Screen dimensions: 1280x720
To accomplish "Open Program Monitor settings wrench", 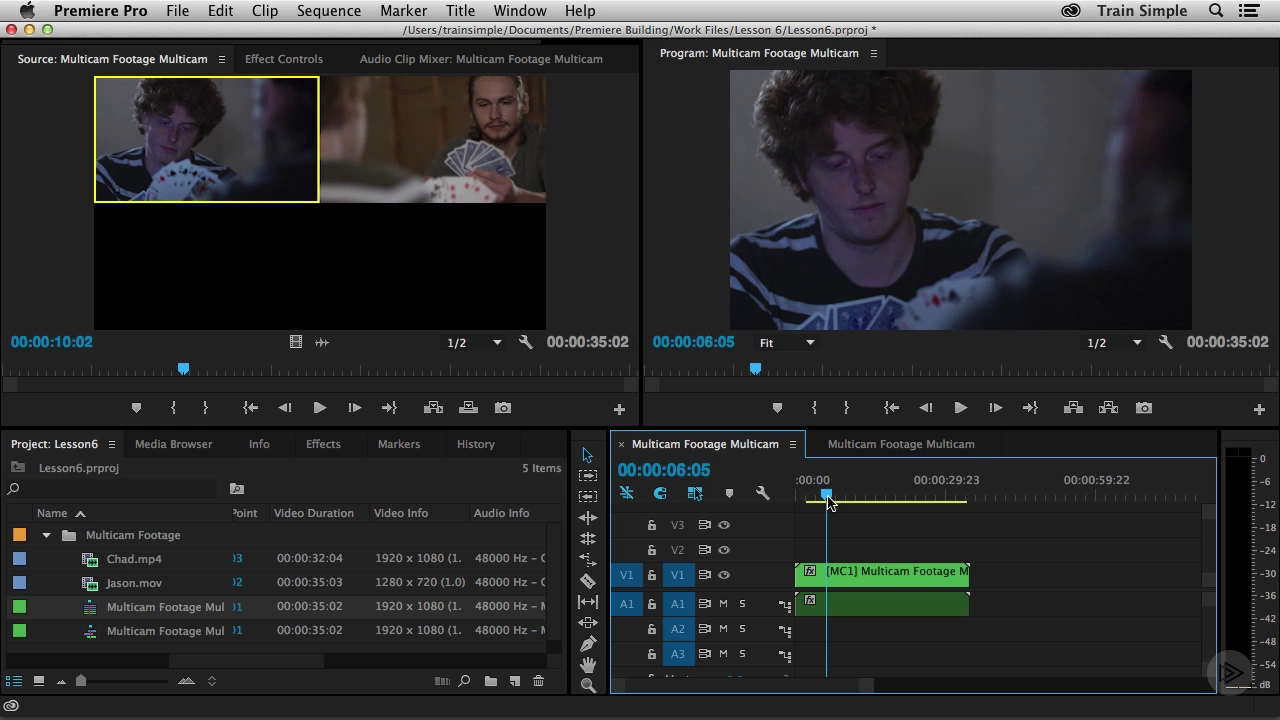I will [1166, 342].
